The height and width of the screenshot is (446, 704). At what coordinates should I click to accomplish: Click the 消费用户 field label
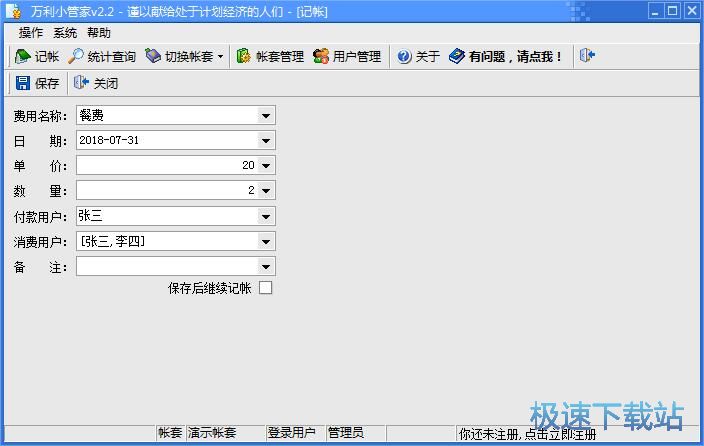pos(40,242)
